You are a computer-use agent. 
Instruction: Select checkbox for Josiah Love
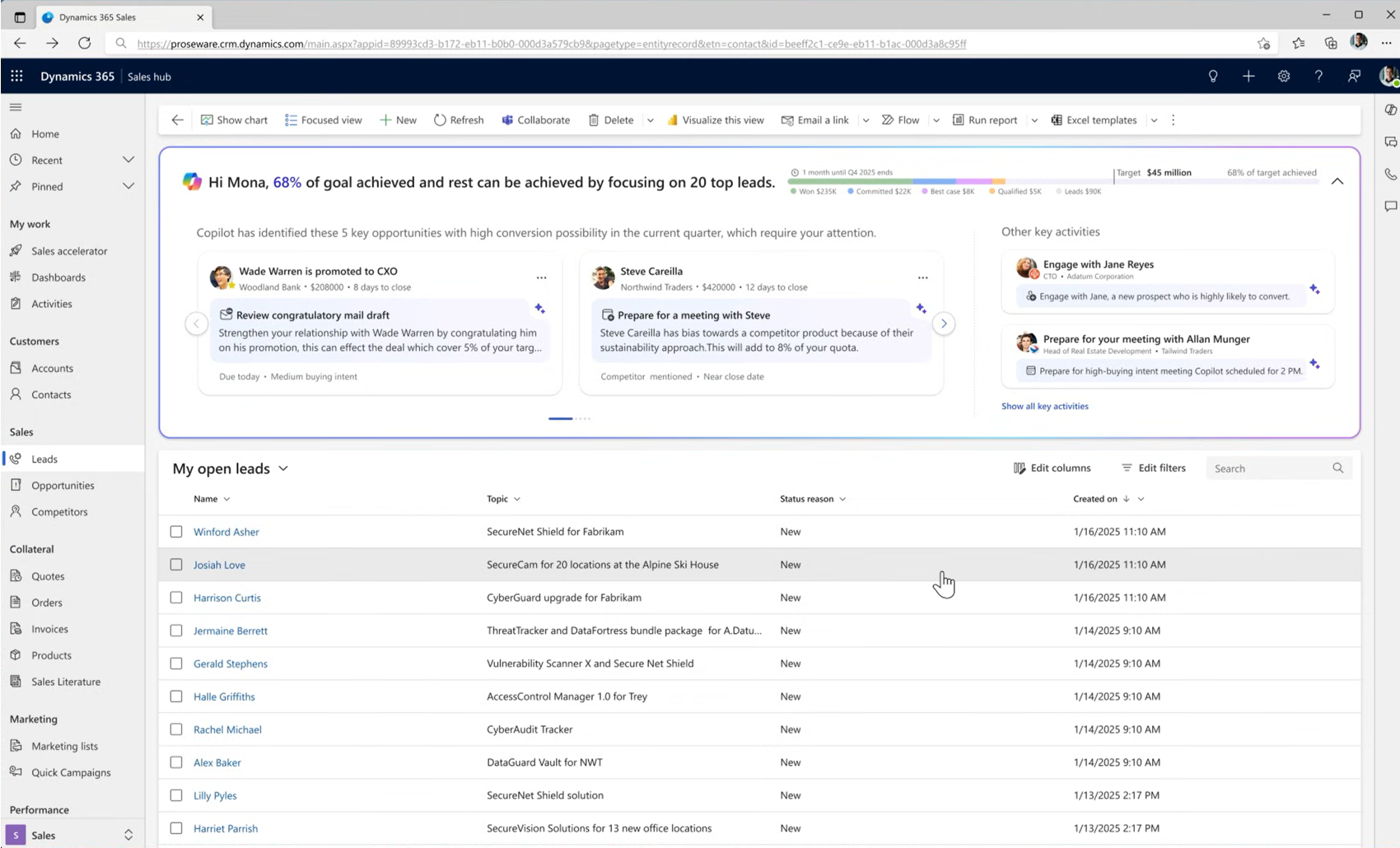coord(176,565)
